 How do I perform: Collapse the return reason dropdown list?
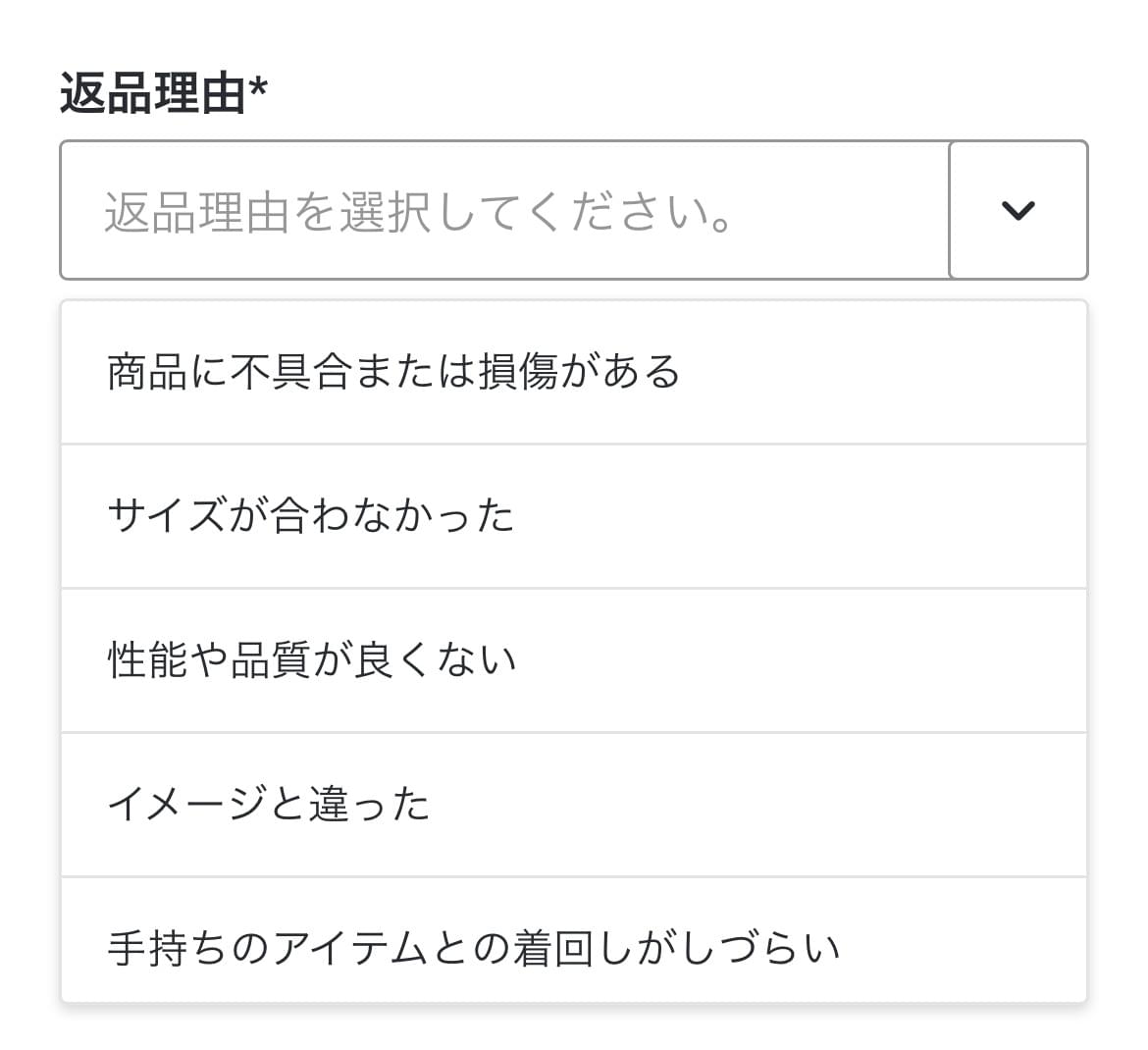click(x=1018, y=210)
